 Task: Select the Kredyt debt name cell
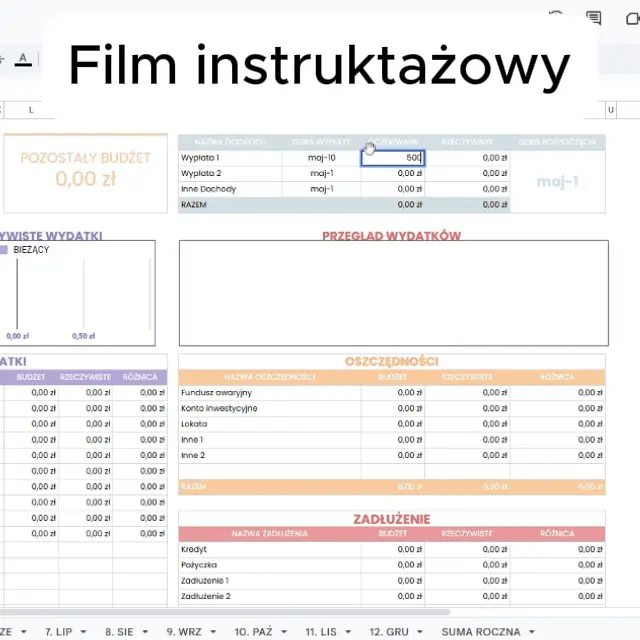[270, 549]
